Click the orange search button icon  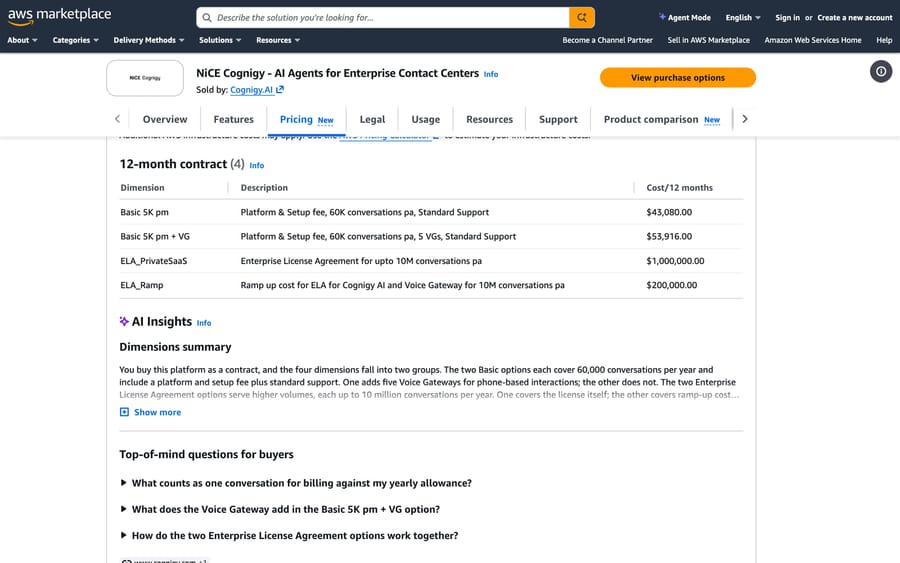(x=581, y=18)
